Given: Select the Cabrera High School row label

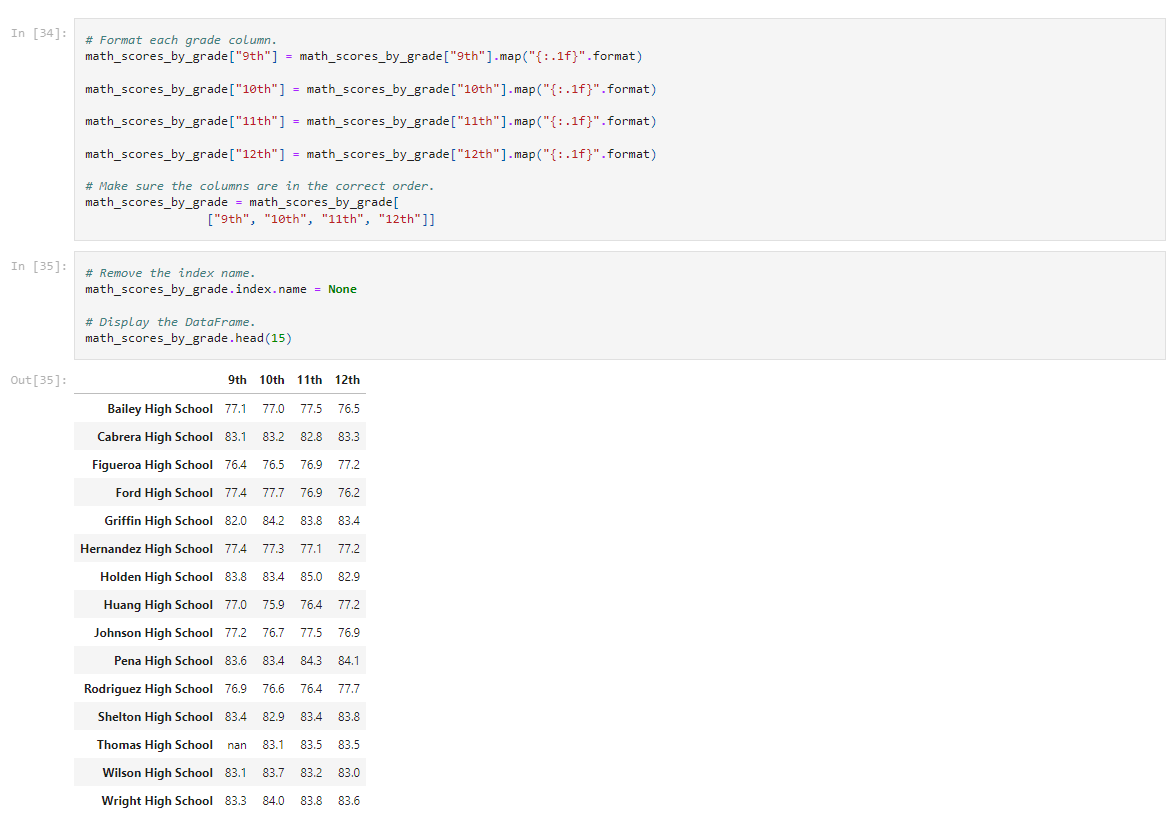Looking at the screenshot, I should tap(155, 436).
